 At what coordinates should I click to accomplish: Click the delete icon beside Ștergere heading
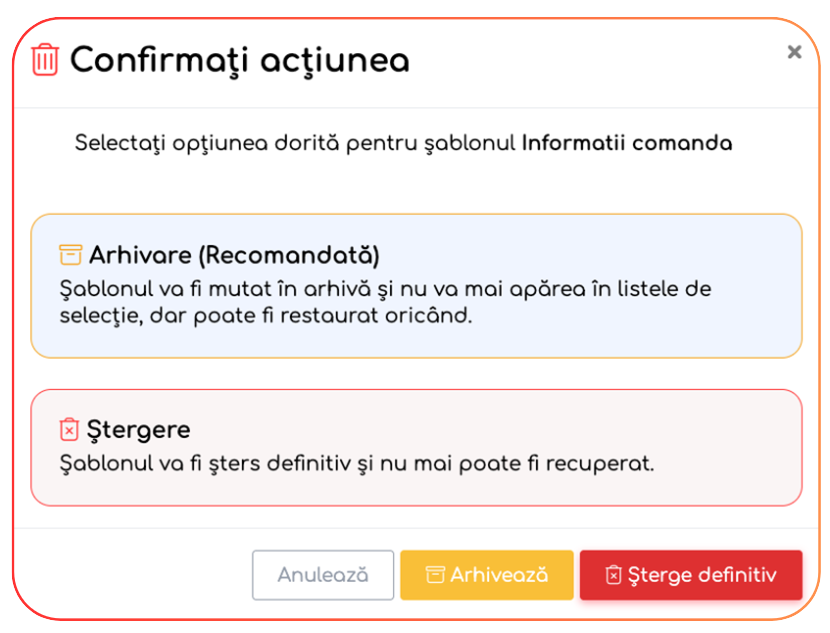(69, 430)
